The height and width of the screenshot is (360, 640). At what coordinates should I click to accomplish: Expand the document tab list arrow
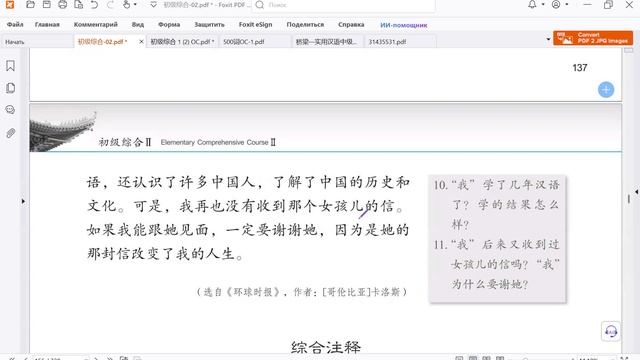(x=548, y=40)
